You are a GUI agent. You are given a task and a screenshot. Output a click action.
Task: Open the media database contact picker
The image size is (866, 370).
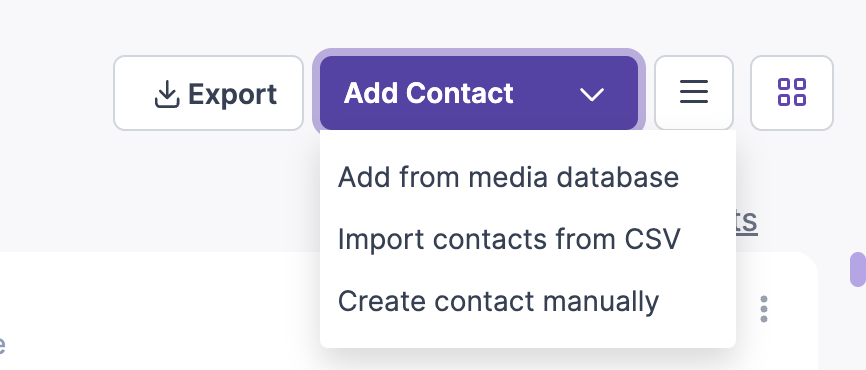[x=508, y=177]
